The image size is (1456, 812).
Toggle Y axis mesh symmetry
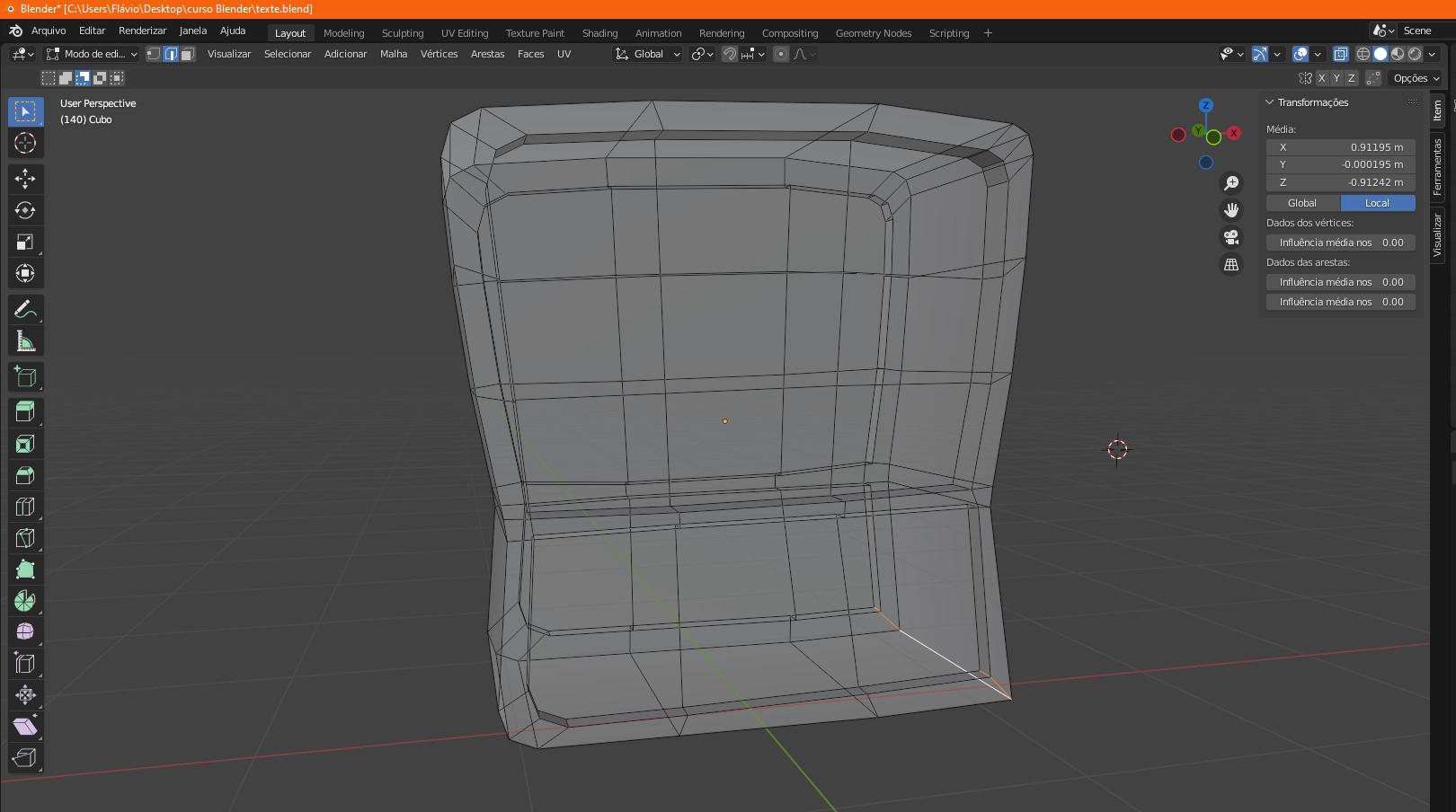pos(1336,78)
